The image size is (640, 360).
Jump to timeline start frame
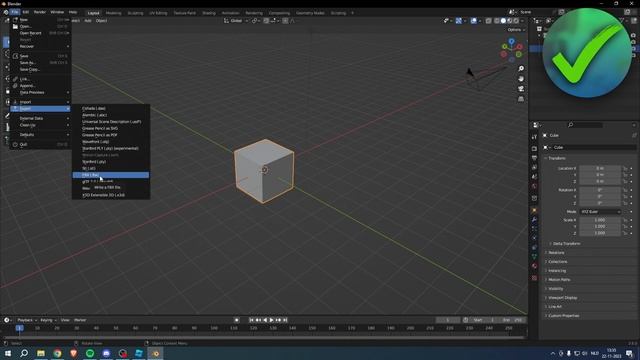coord(251,320)
